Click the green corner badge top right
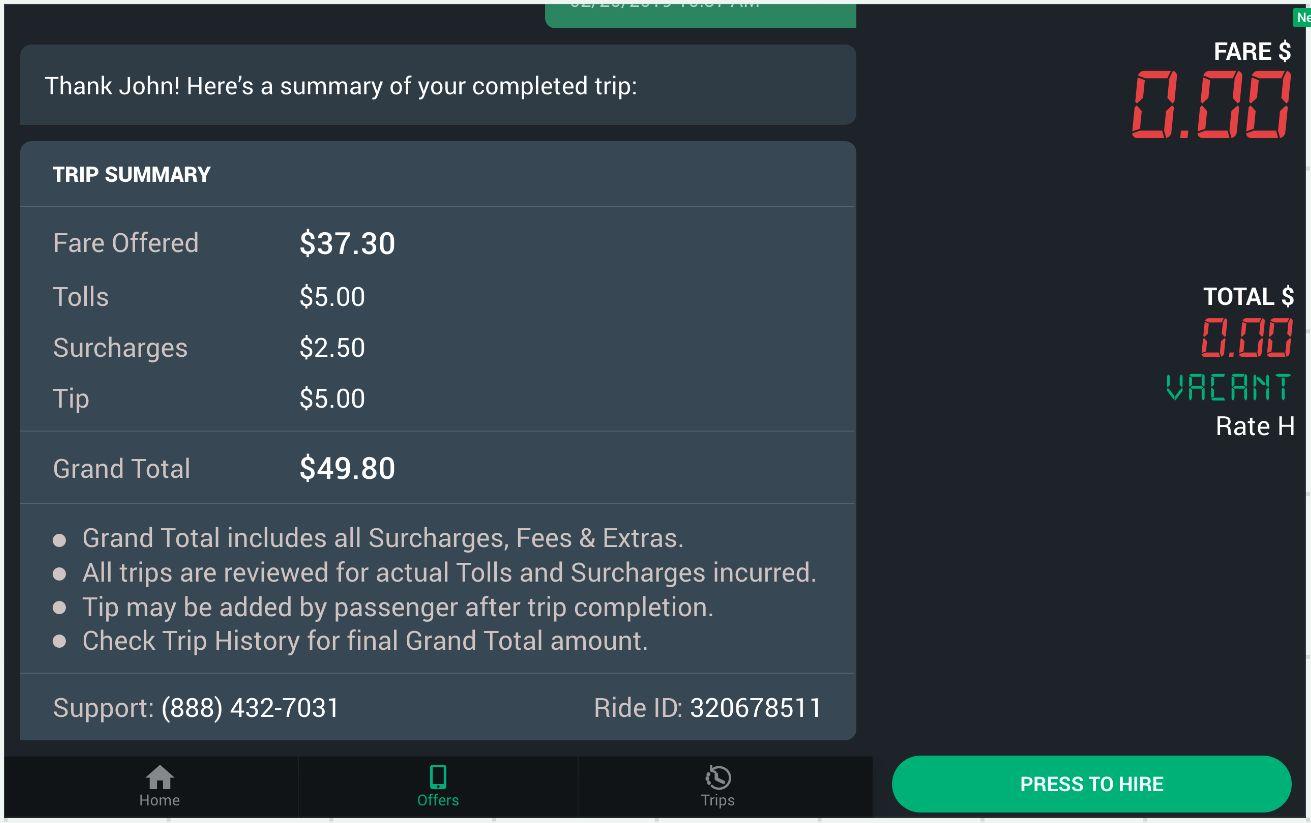This screenshot has width=1311, height=823. pyautogui.click(x=1301, y=17)
